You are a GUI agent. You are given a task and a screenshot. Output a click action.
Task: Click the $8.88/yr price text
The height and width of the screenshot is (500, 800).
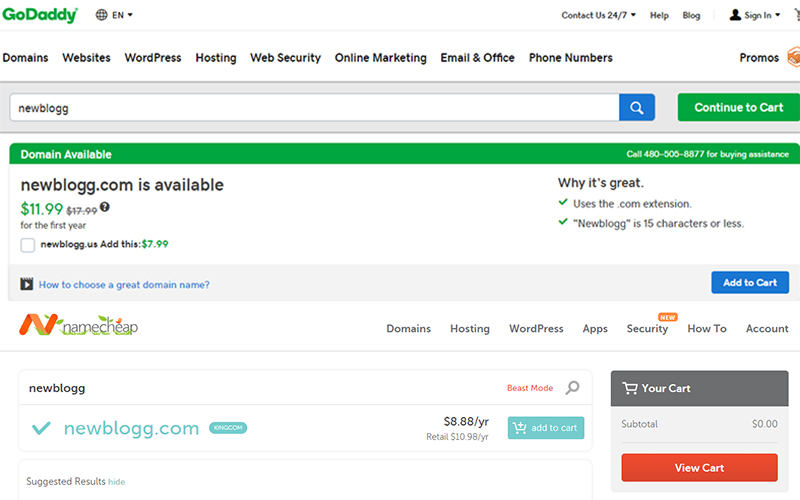[466, 421]
